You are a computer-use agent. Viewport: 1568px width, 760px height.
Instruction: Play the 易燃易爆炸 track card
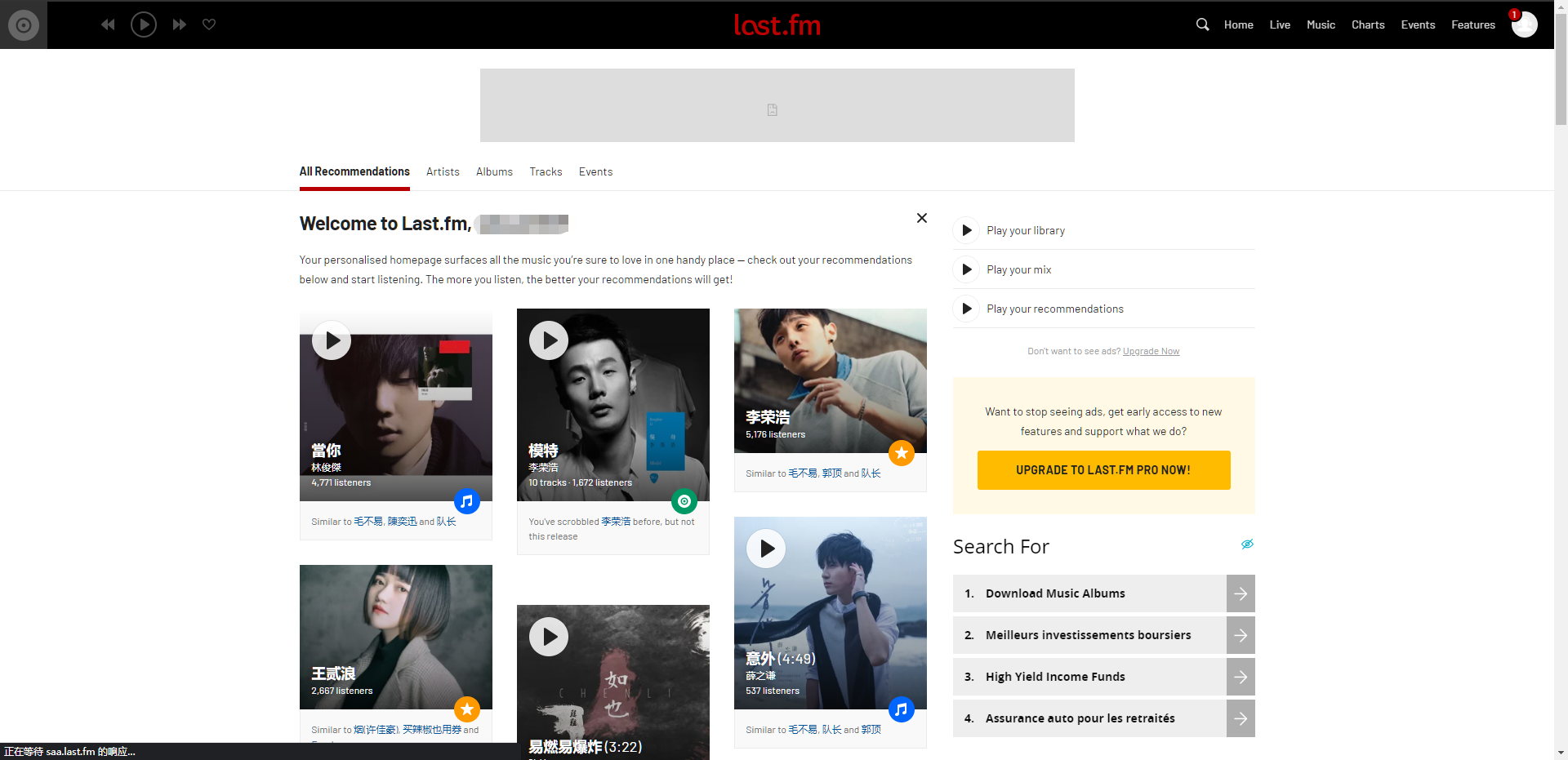(x=549, y=637)
